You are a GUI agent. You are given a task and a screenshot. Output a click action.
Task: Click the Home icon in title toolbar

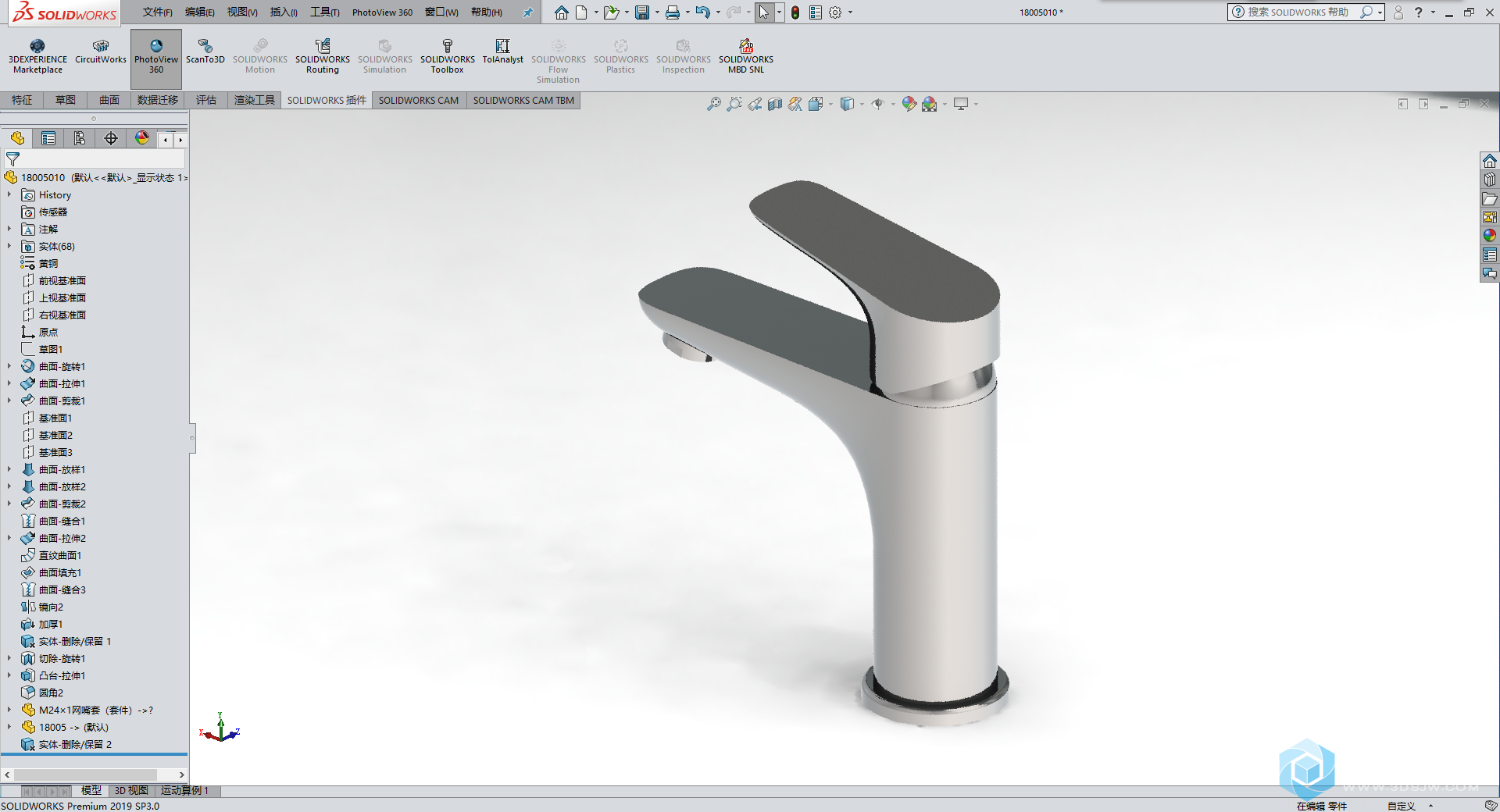pos(561,12)
